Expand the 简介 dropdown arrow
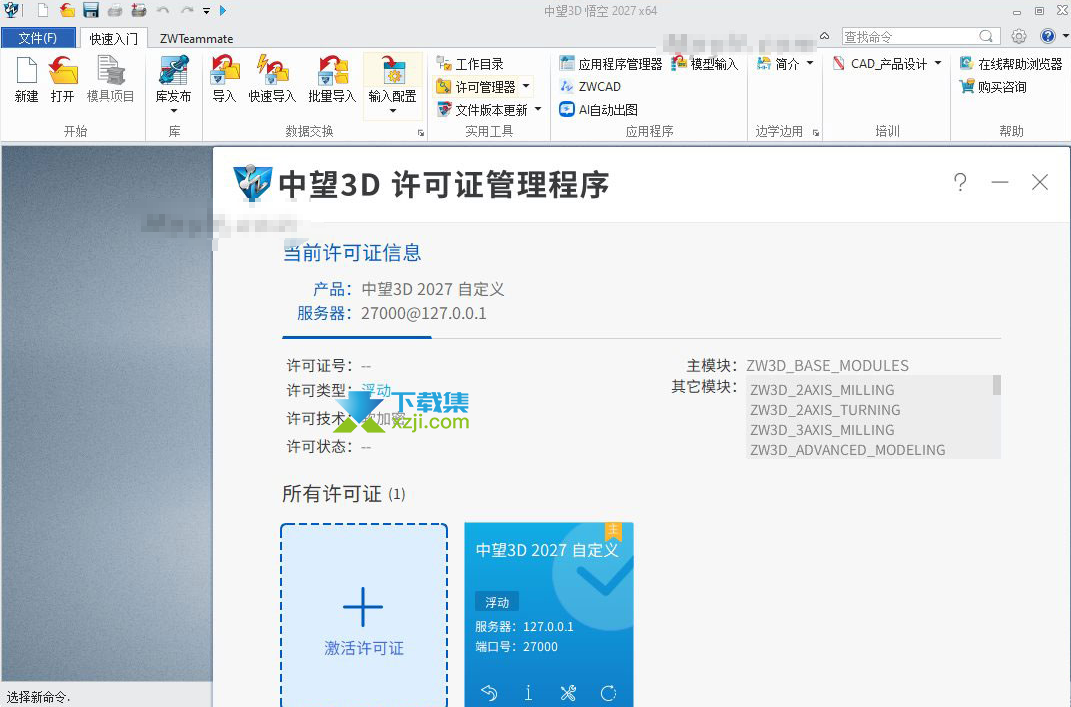Screen dimensions: 1071x707 pos(810,64)
